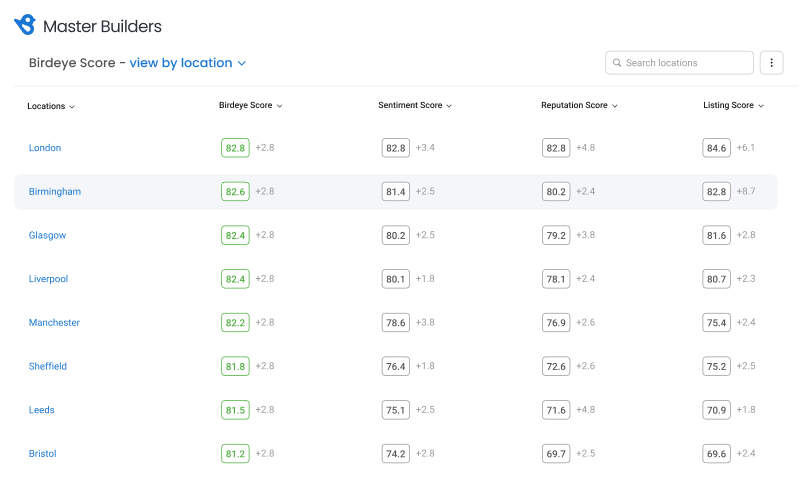Open the Bristol location link
The image size is (812, 479).
[42, 454]
